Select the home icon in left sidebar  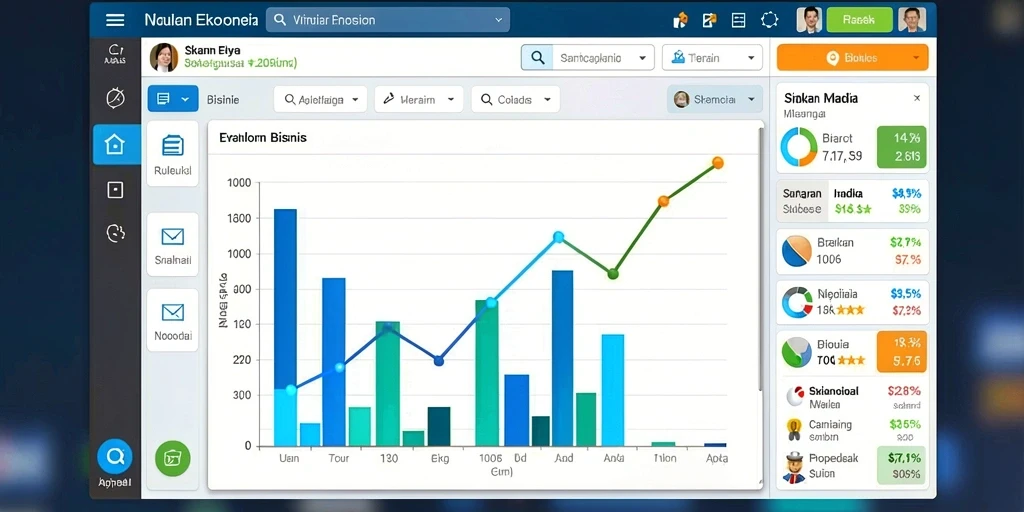pyautogui.click(x=116, y=144)
